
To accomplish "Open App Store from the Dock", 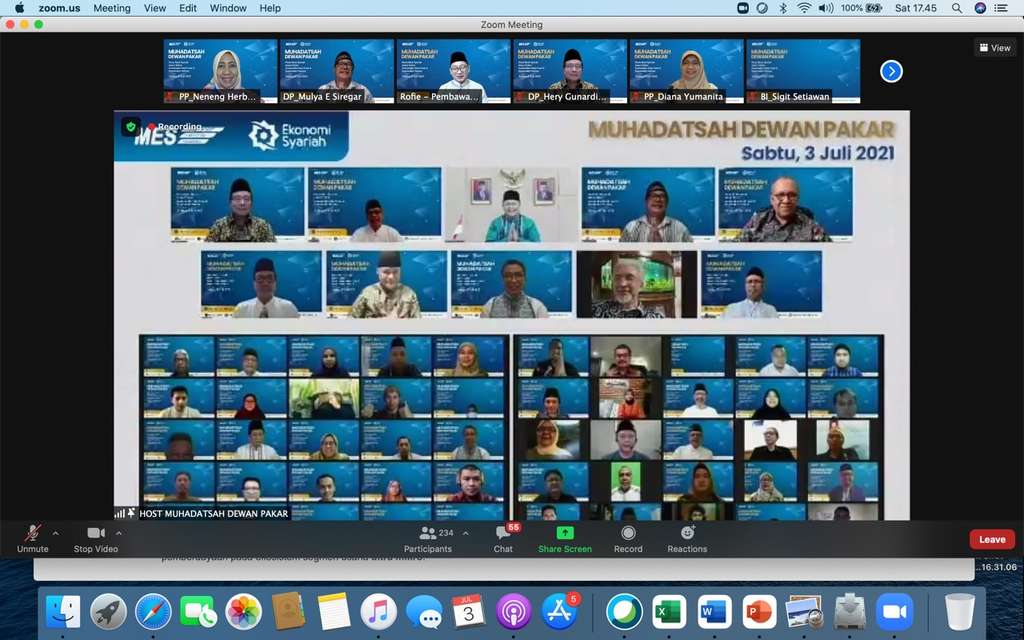I will coord(560,613).
